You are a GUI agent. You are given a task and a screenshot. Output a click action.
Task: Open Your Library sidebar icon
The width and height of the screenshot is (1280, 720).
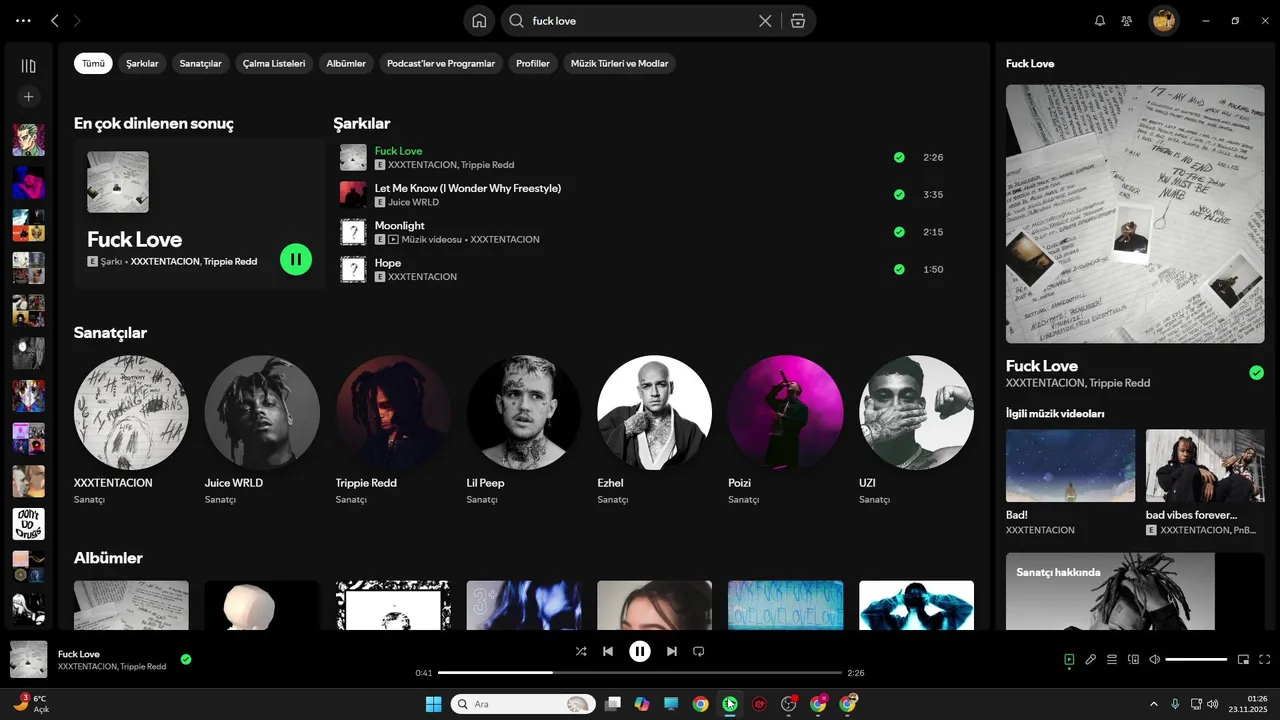tap(28, 66)
